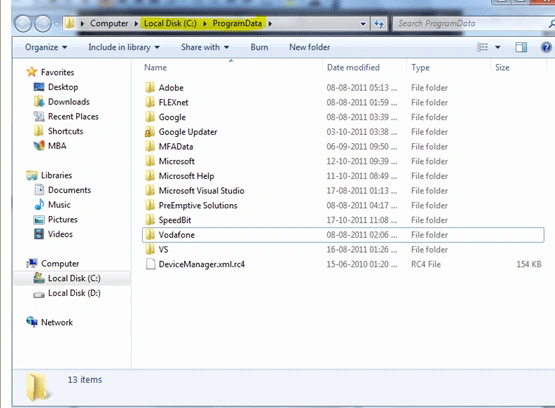
Task: Select the Microsoft Visual Studio folder icon
Action: 150,190
